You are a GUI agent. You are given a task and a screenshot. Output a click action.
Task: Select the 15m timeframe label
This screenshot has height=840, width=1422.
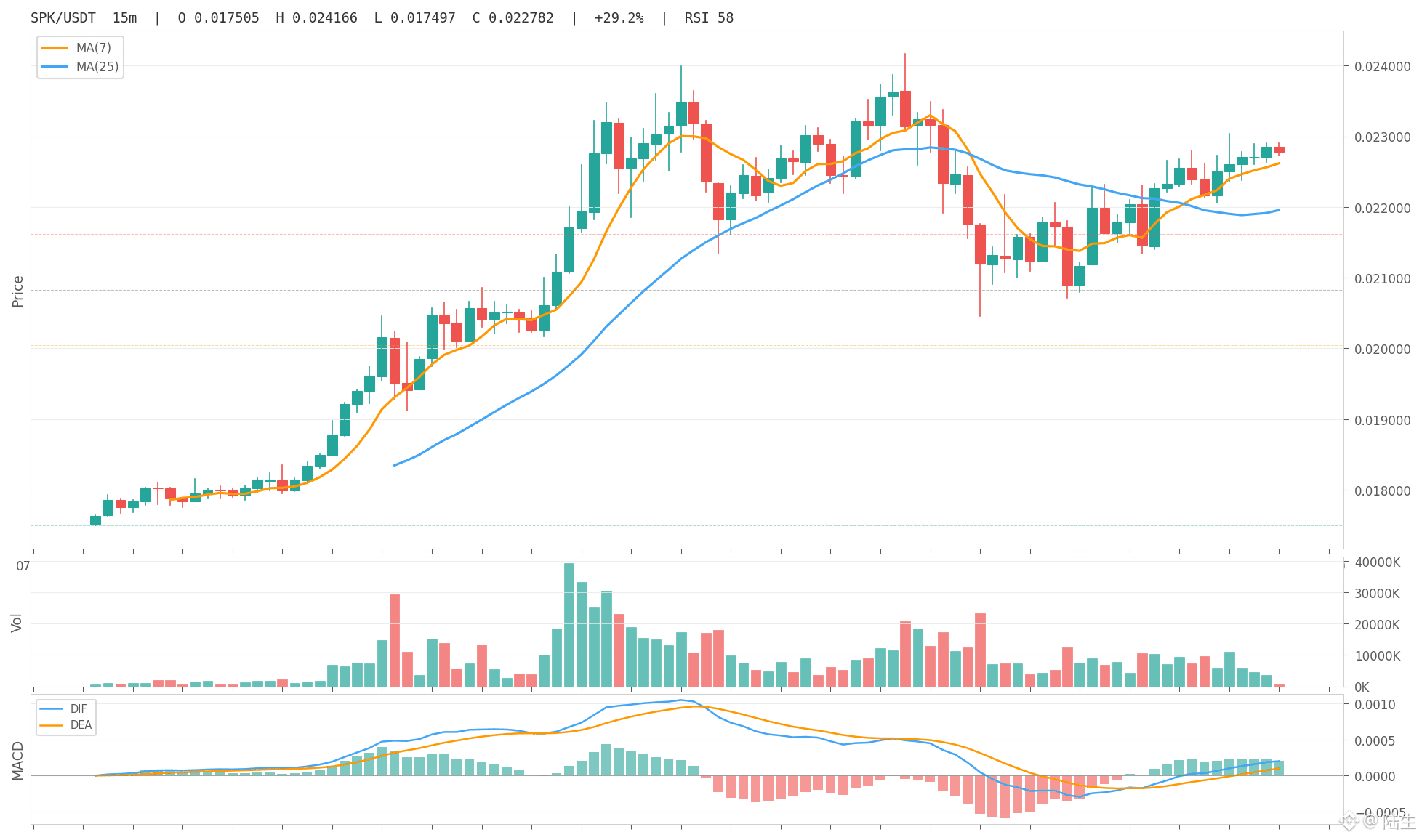(124, 18)
